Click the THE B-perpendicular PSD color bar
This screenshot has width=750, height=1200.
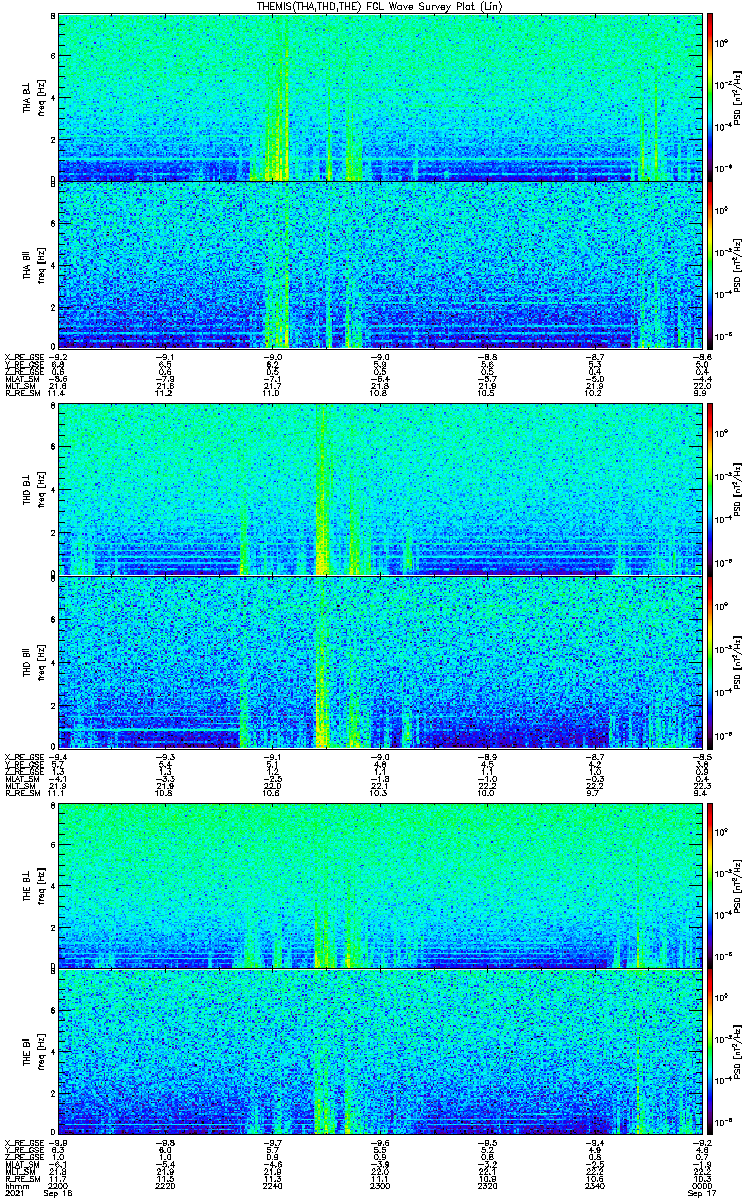tap(710, 884)
